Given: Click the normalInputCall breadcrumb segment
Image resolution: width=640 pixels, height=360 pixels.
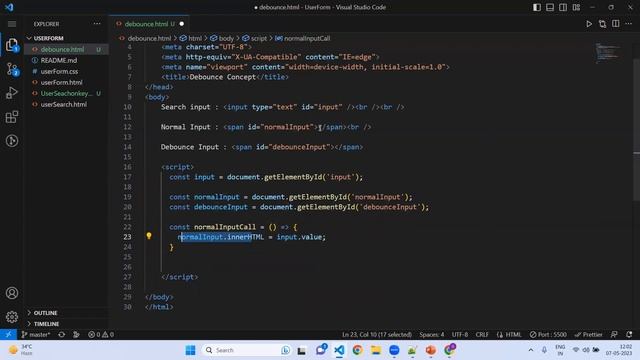Looking at the screenshot, I should [x=302, y=38].
